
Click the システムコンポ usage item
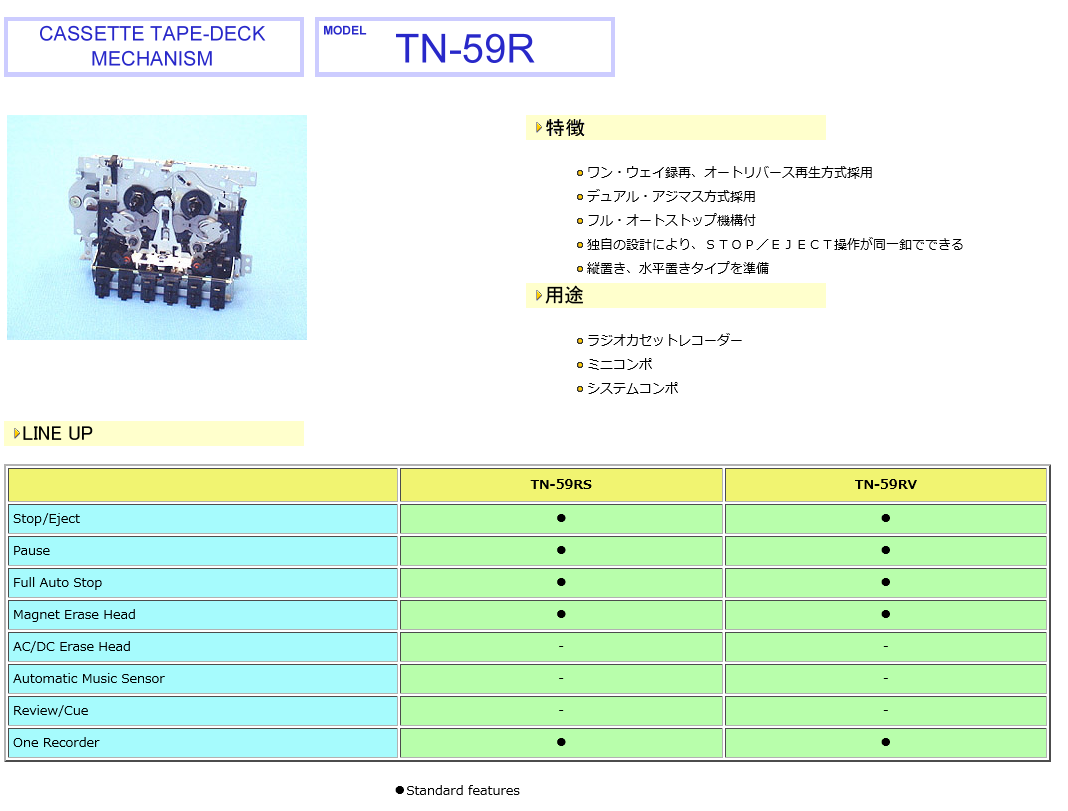[632, 388]
